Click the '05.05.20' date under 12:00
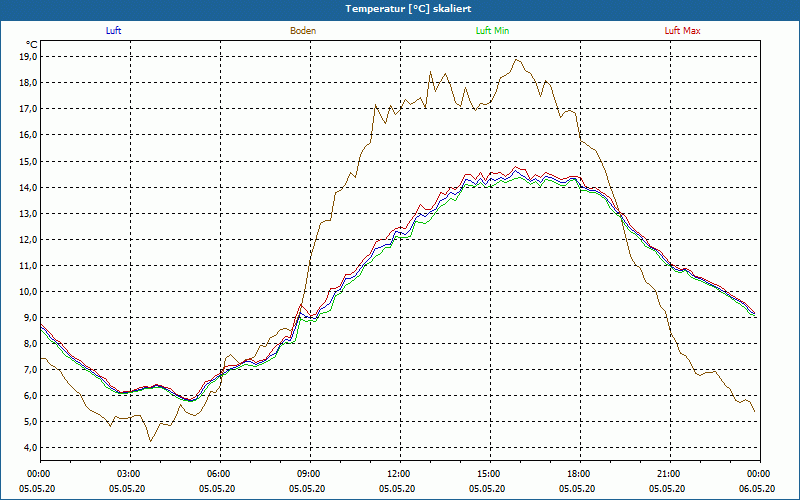 tap(397, 488)
